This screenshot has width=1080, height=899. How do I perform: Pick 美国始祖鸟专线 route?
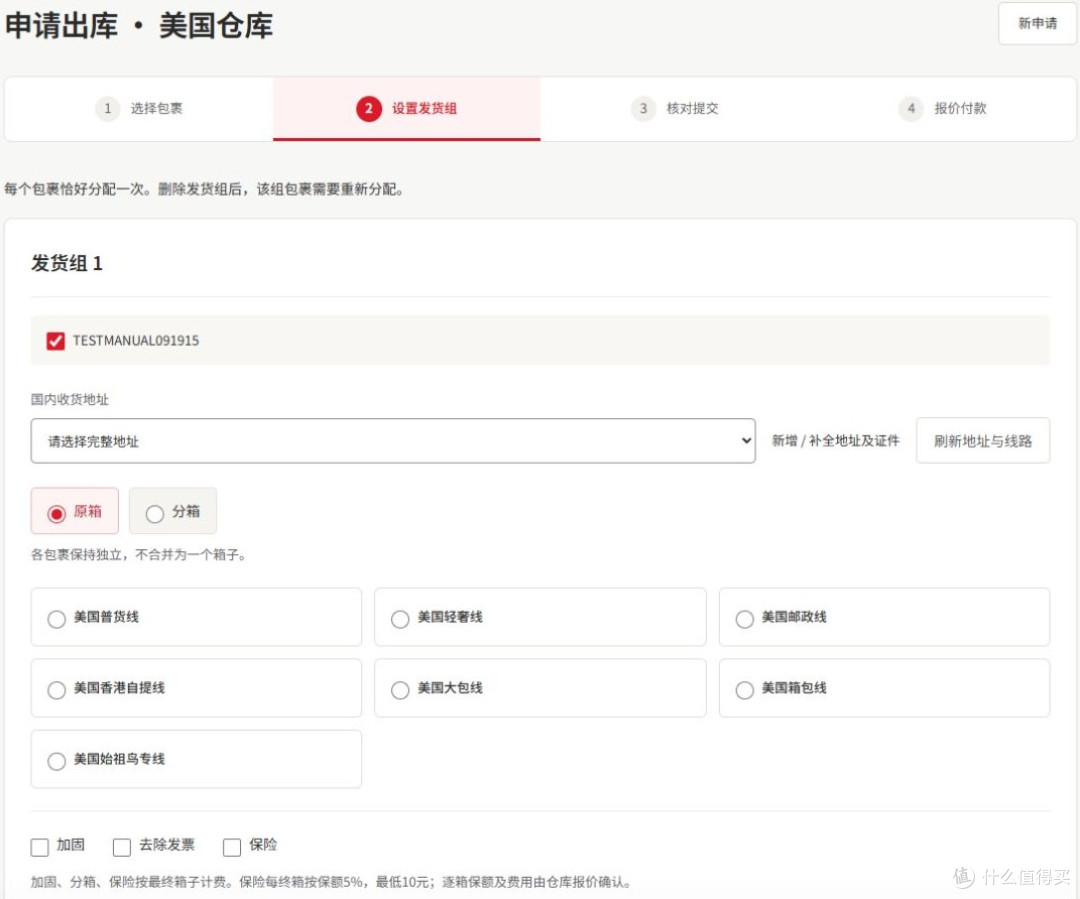(196, 759)
